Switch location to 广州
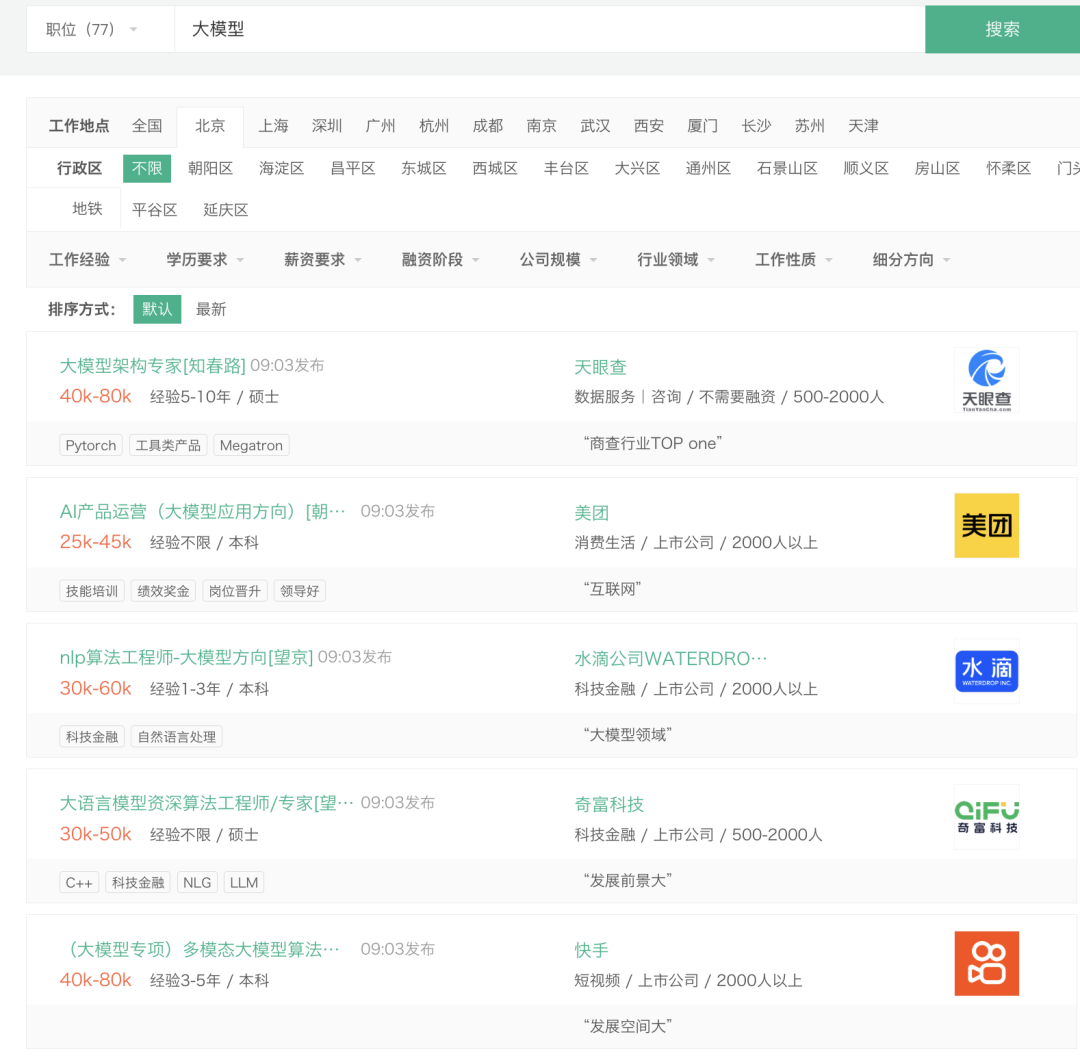The image size is (1080, 1058). (380, 126)
